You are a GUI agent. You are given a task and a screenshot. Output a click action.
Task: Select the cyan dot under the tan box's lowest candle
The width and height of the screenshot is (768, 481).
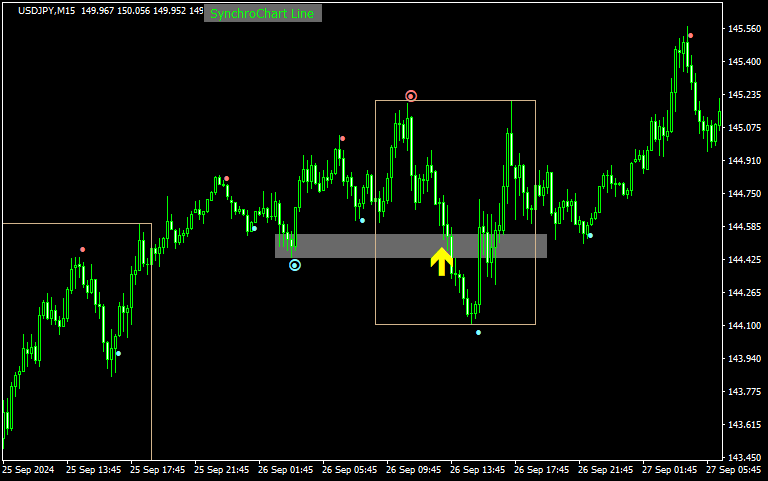(x=478, y=332)
